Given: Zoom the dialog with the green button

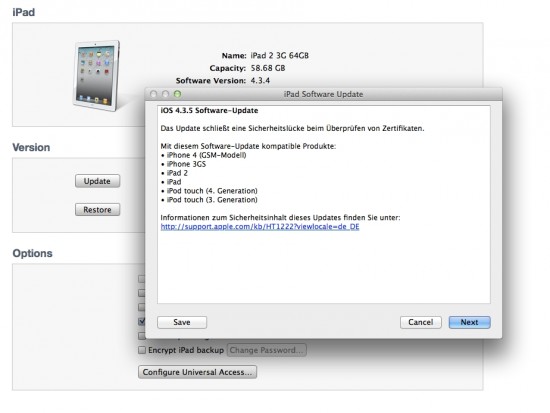Looking at the screenshot, I should 177,94.
